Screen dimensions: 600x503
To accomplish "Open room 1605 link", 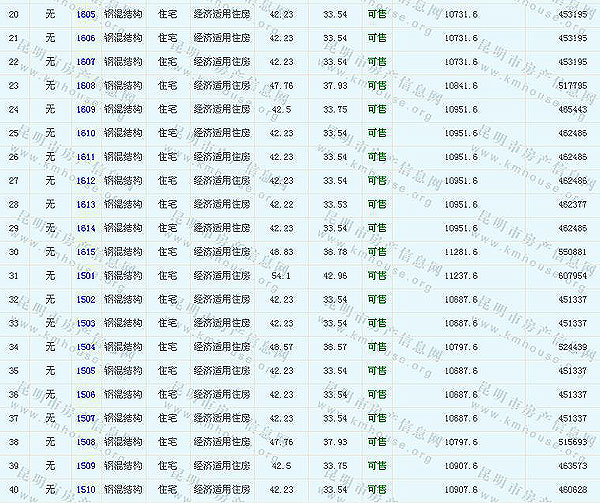I will (86, 14).
